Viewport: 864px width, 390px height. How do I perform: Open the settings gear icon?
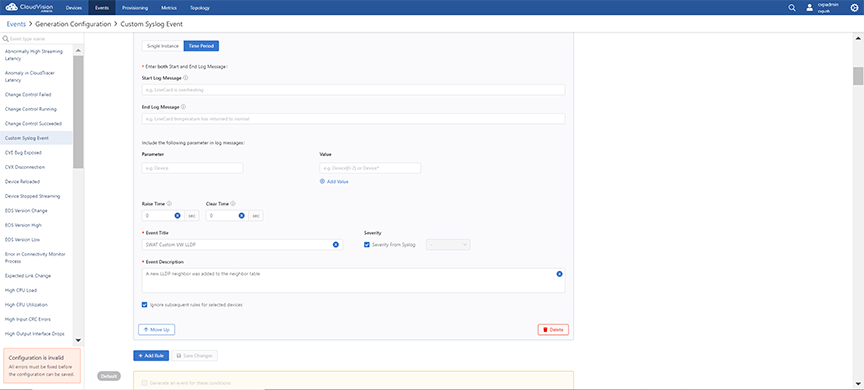click(855, 8)
